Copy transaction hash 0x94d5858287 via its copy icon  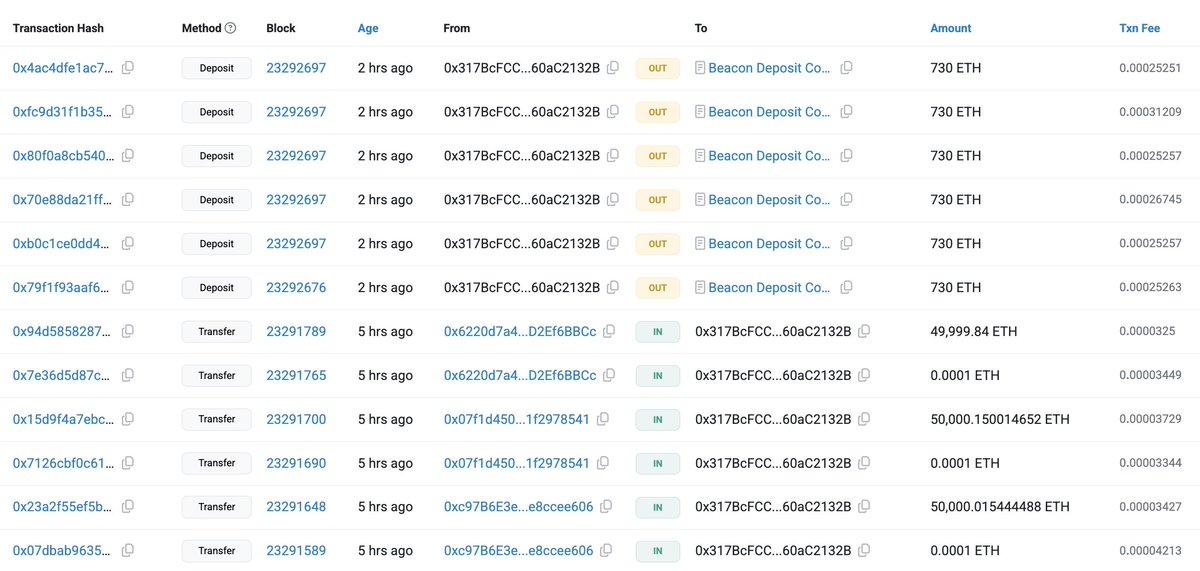coord(128,331)
